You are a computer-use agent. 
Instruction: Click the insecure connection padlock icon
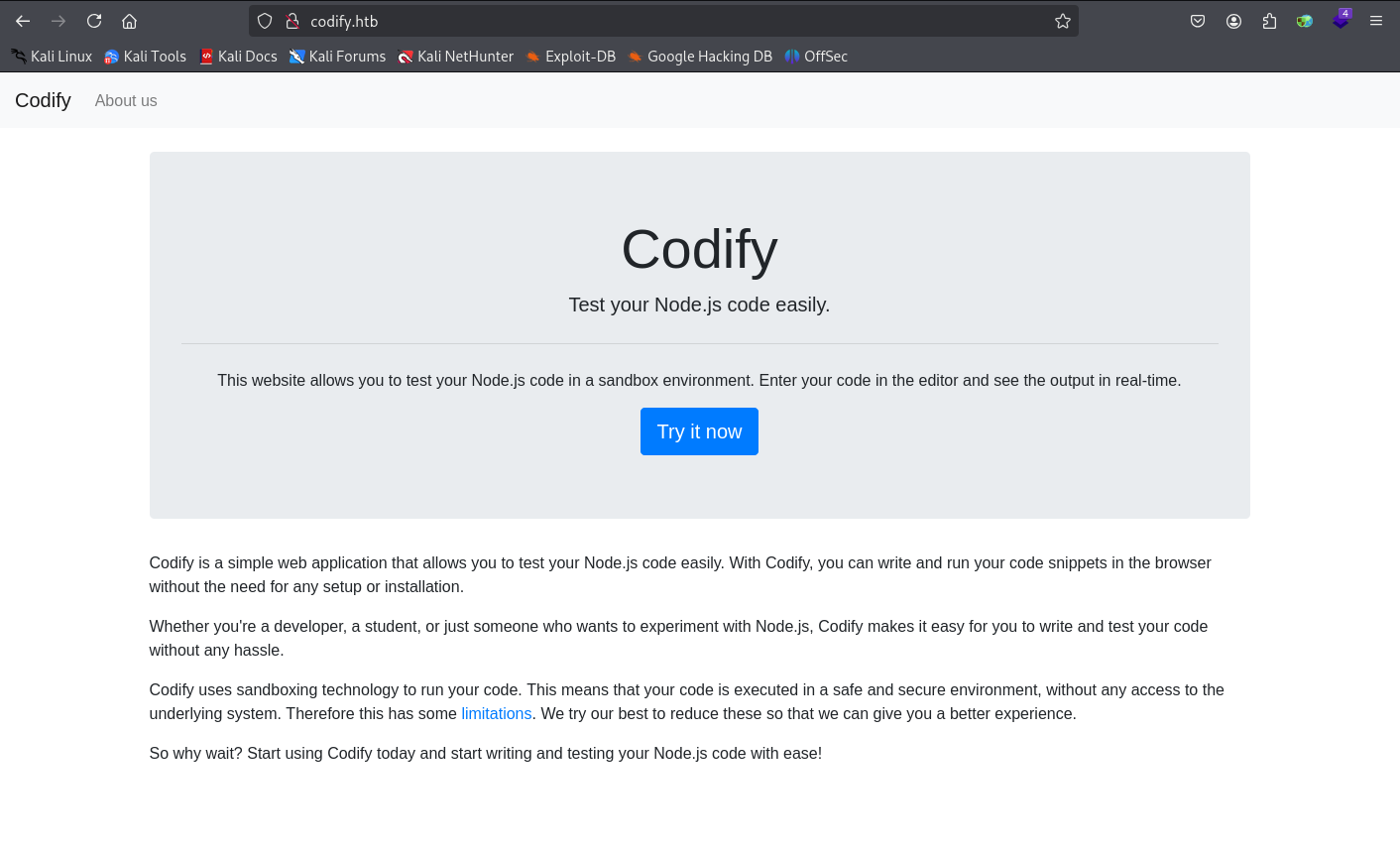(x=292, y=21)
